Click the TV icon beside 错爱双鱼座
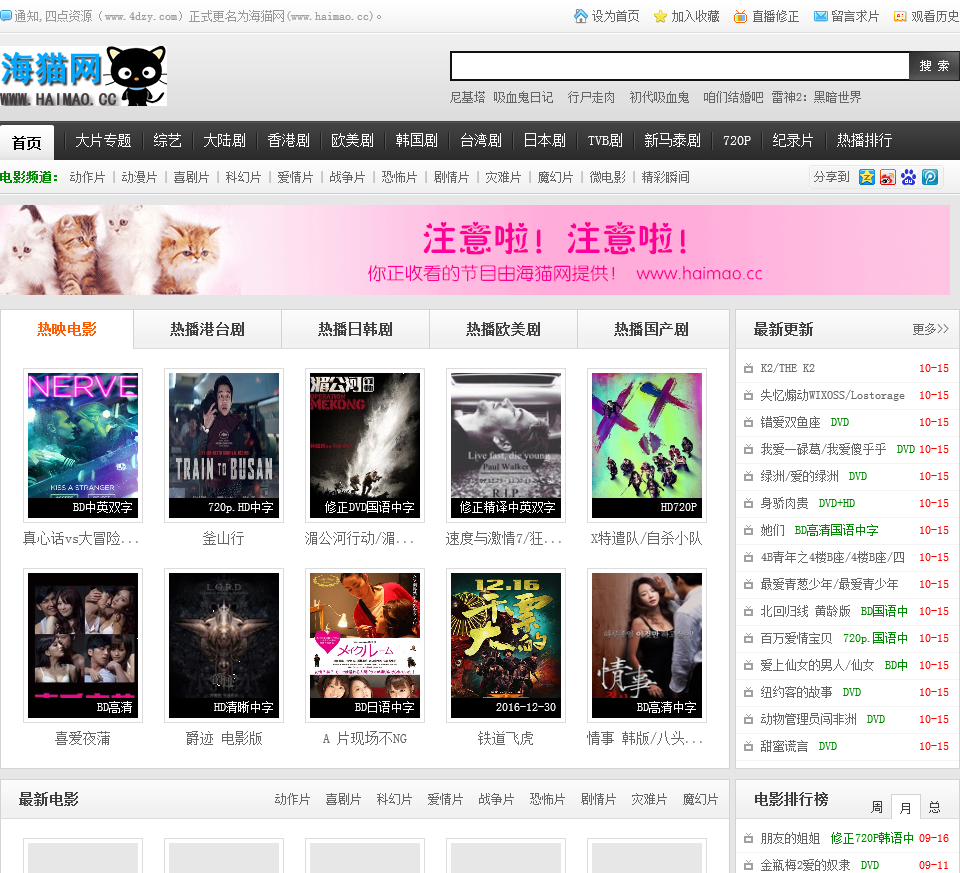 point(748,422)
